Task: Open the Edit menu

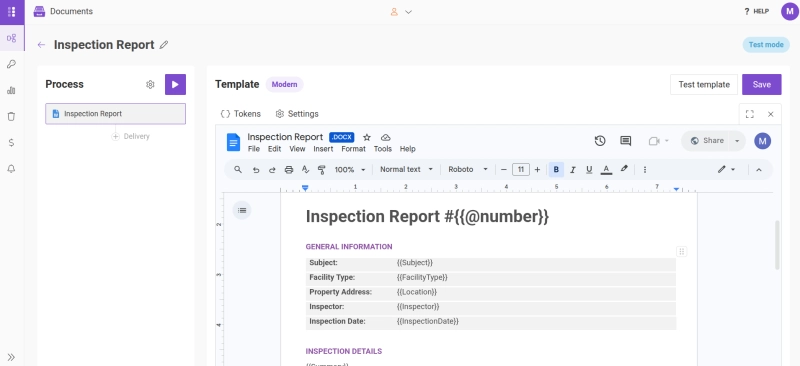Action: point(274,149)
